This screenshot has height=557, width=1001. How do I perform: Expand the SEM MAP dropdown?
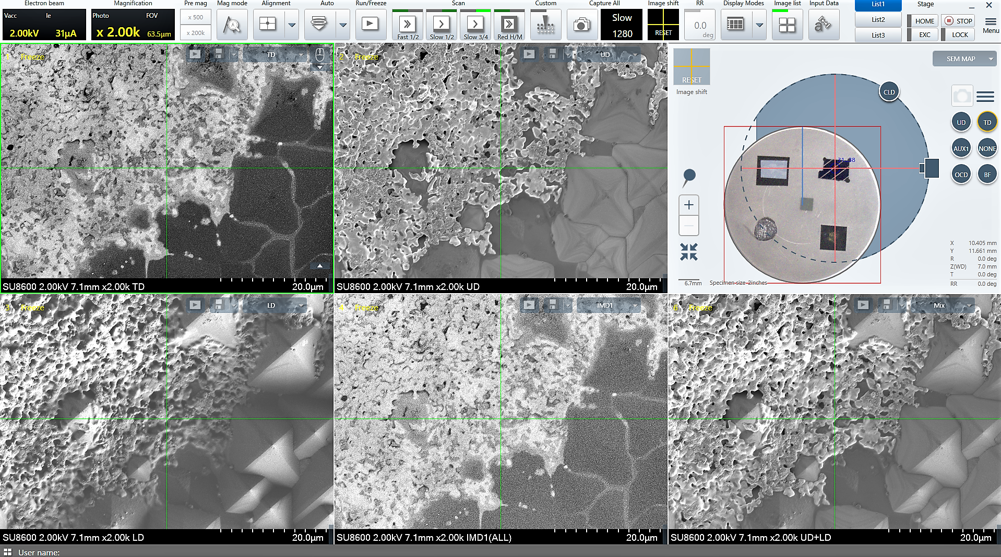coord(991,59)
